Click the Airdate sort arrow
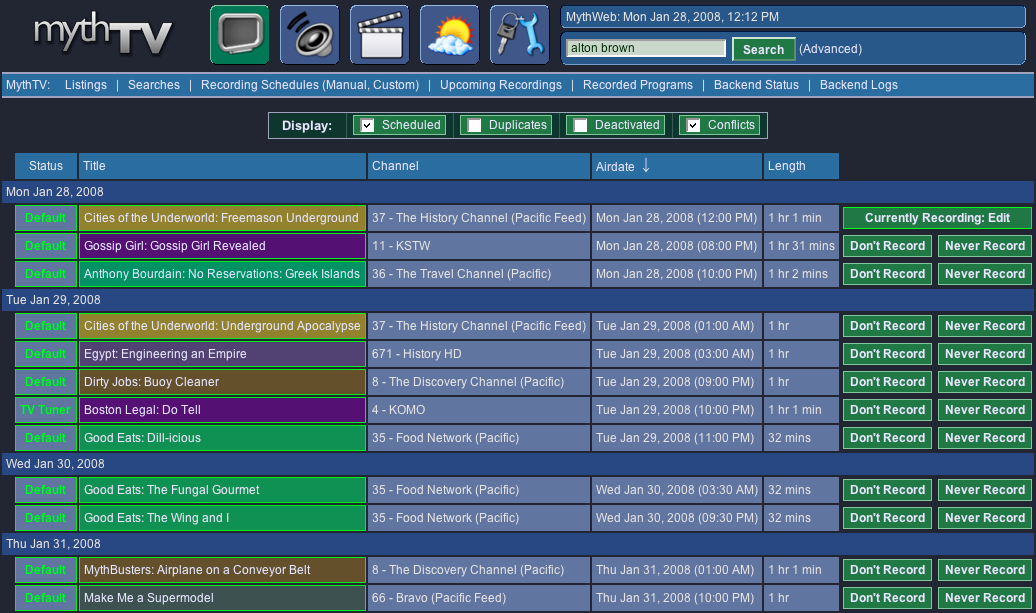Viewport: 1036px width, 613px height. 646,166
